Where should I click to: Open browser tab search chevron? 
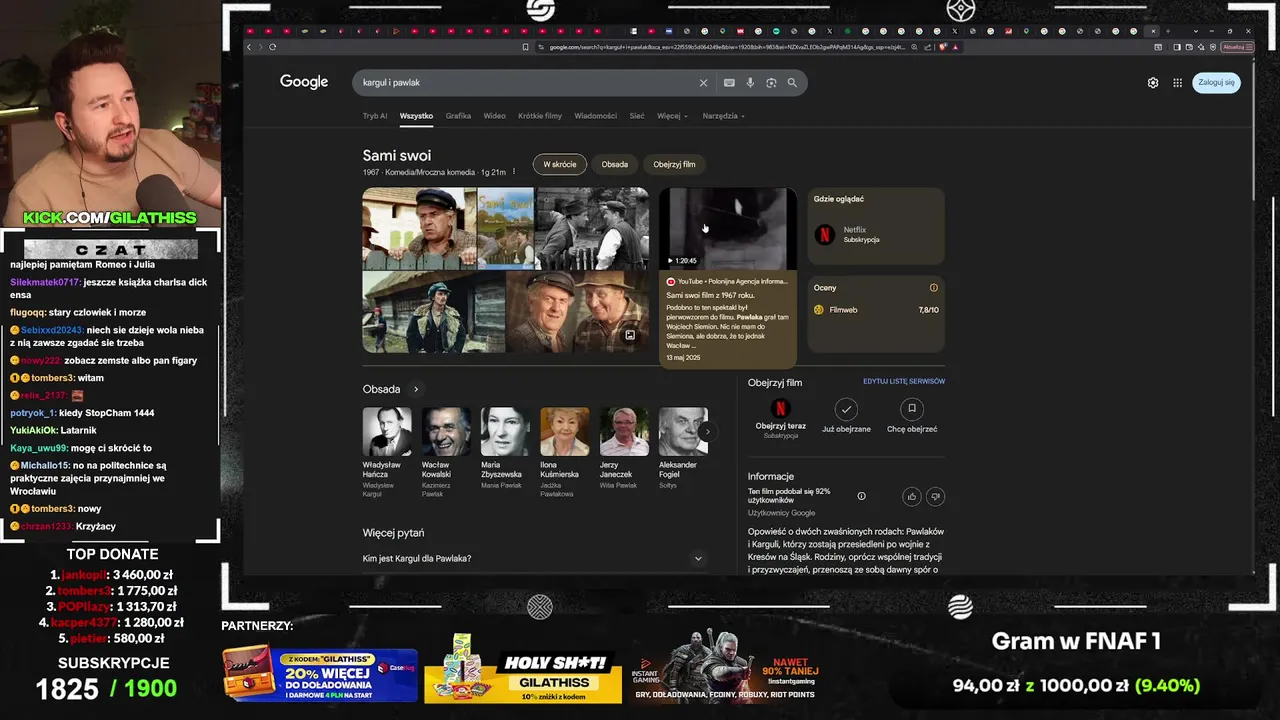pos(1196,31)
